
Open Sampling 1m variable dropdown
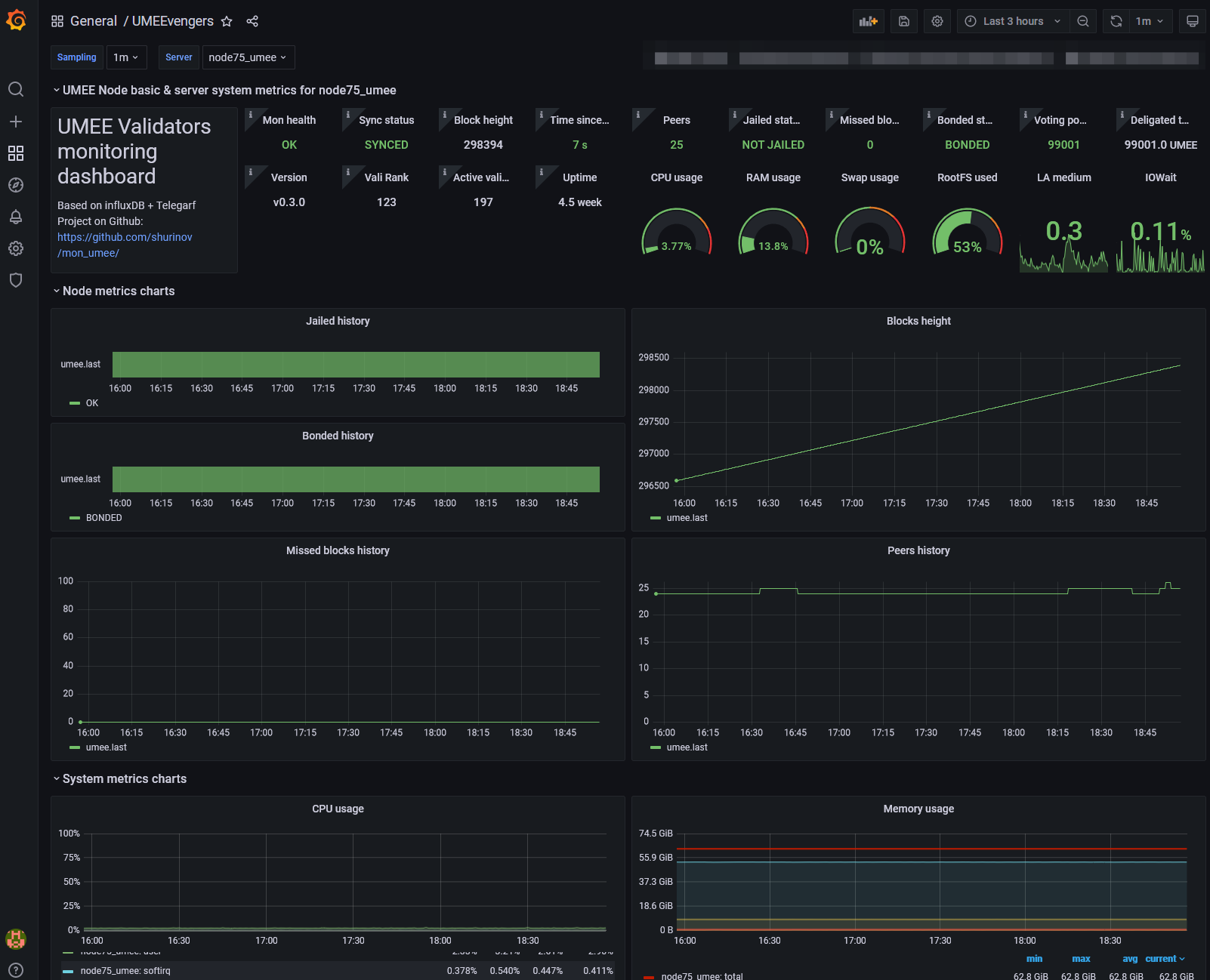pos(125,57)
